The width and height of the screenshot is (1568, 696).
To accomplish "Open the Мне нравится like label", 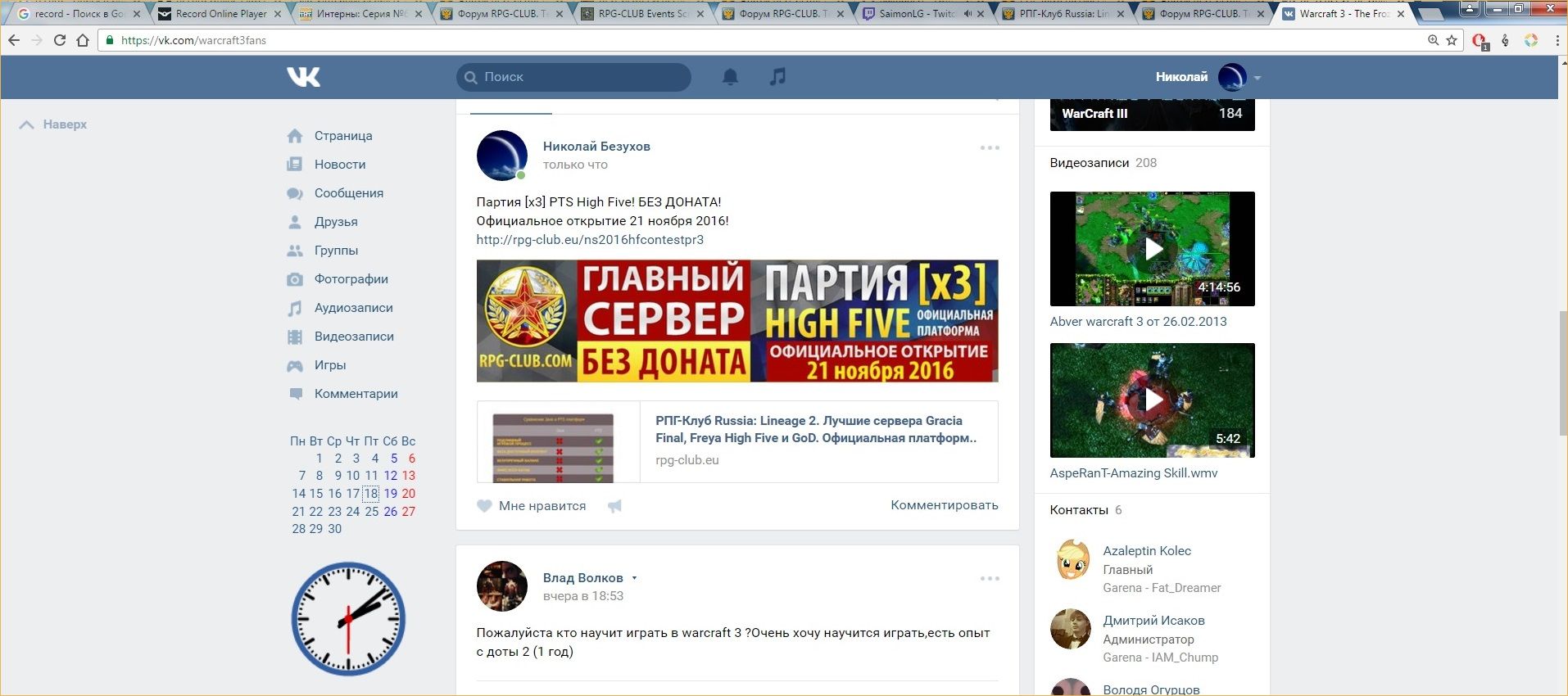I will (x=542, y=506).
